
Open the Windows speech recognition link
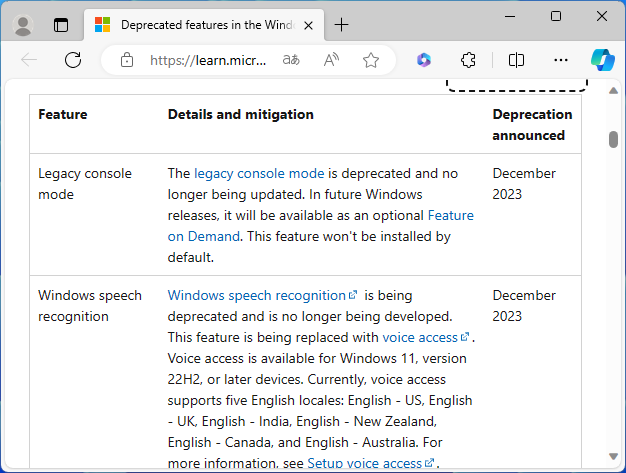click(x=257, y=295)
